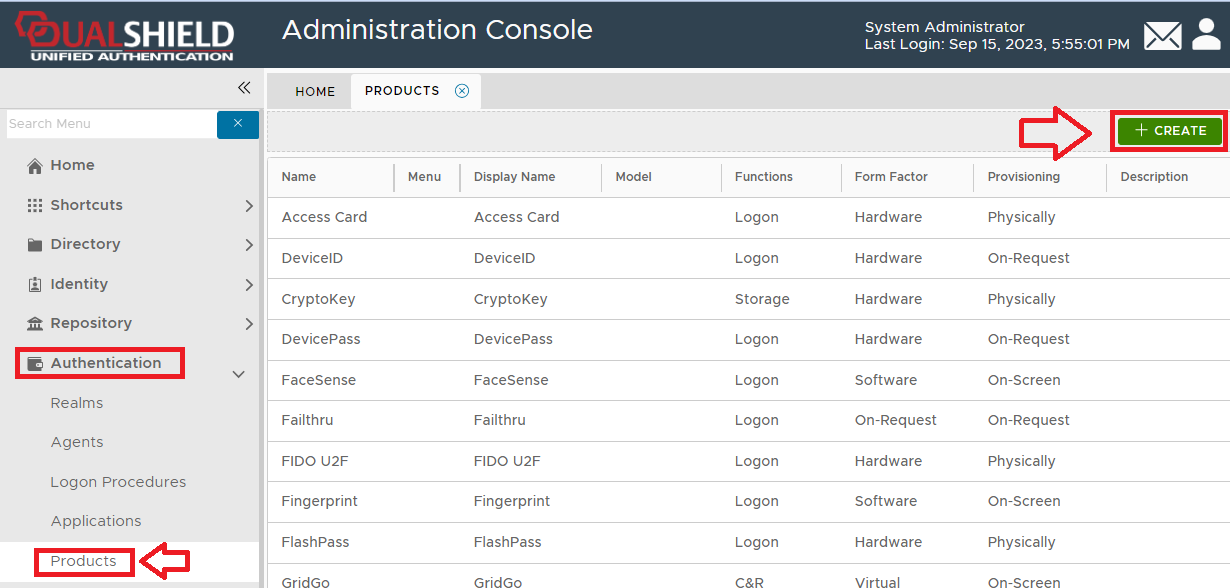Open Logon Procedures menu item
Screen dimensions: 1230x588
pos(118,482)
